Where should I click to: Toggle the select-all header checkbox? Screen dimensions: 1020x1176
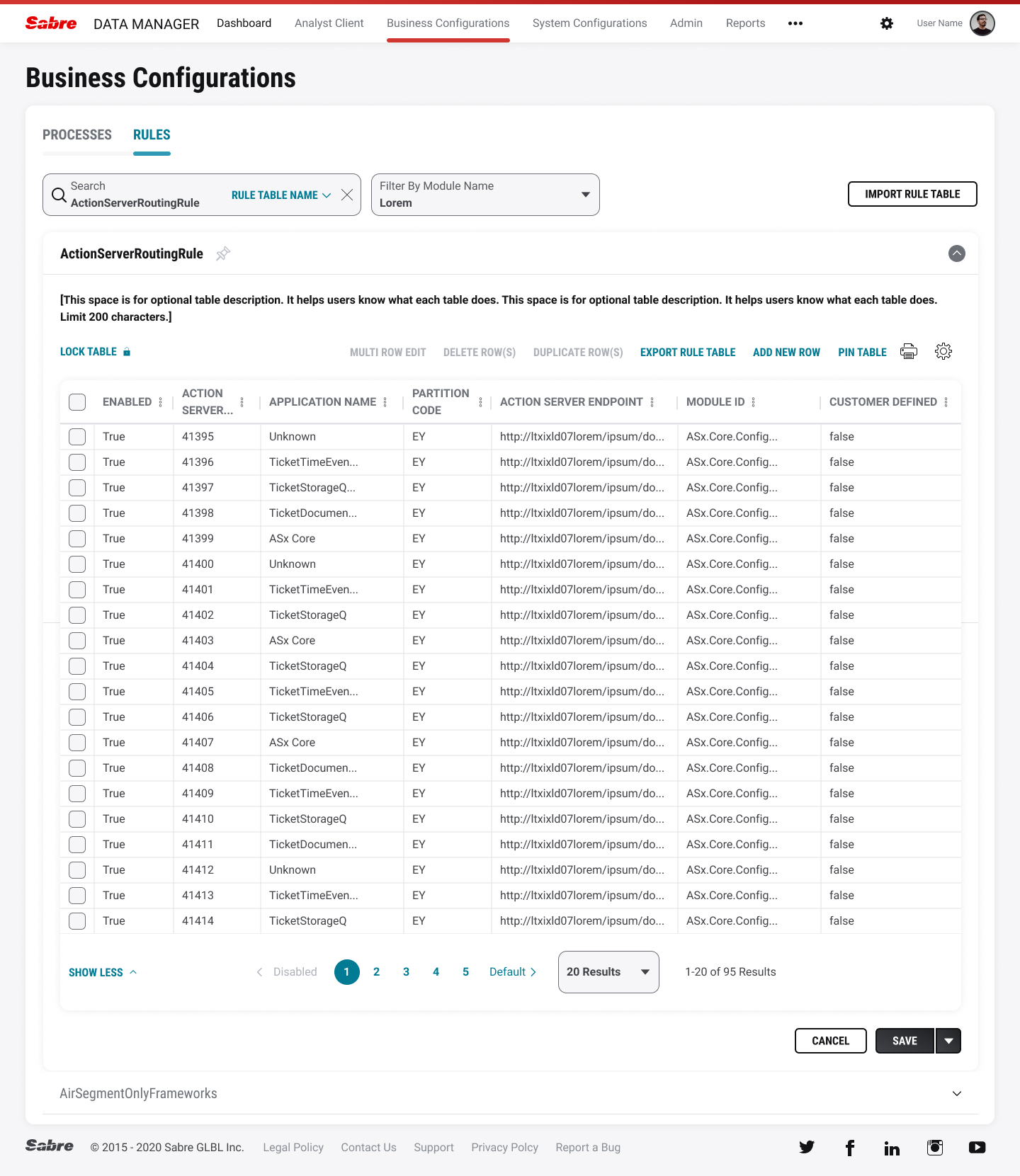[77, 402]
